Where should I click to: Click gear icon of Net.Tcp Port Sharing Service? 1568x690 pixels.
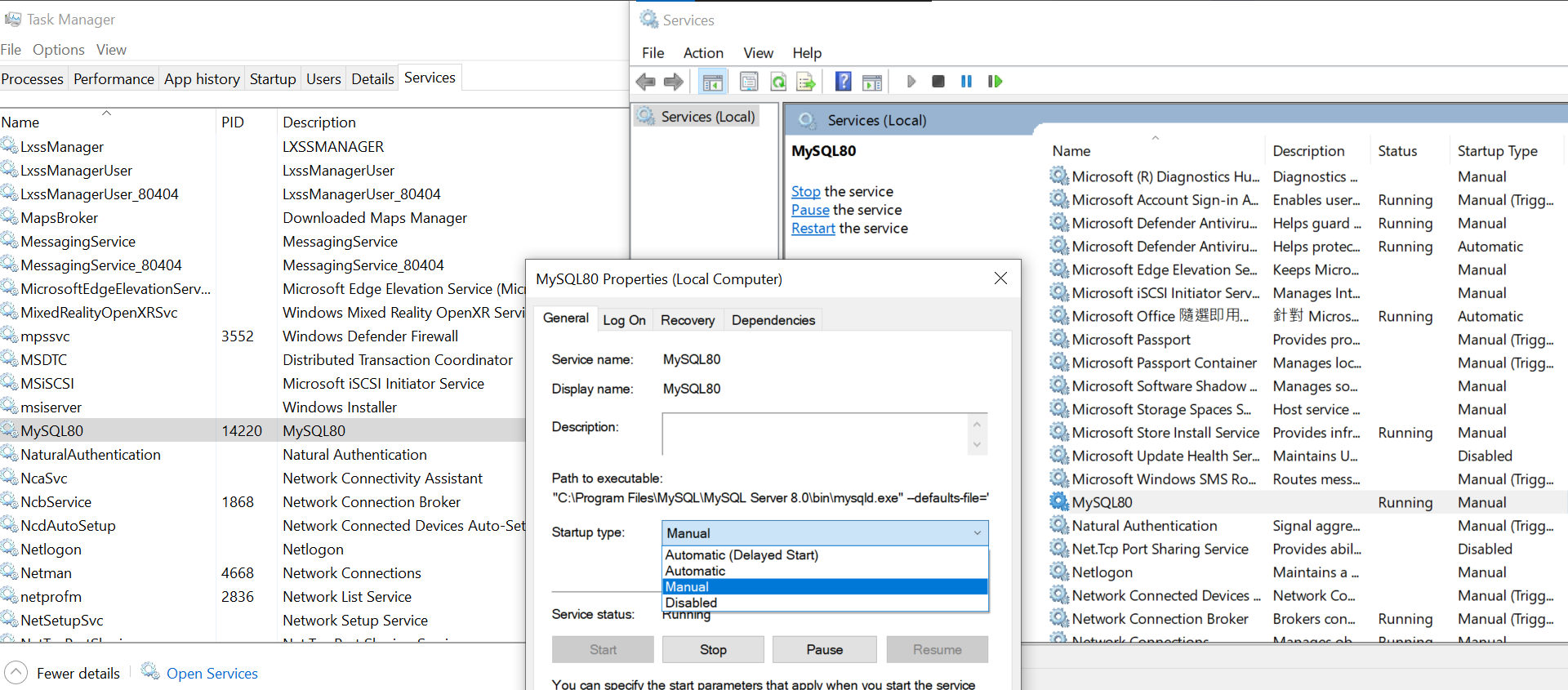click(1059, 548)
